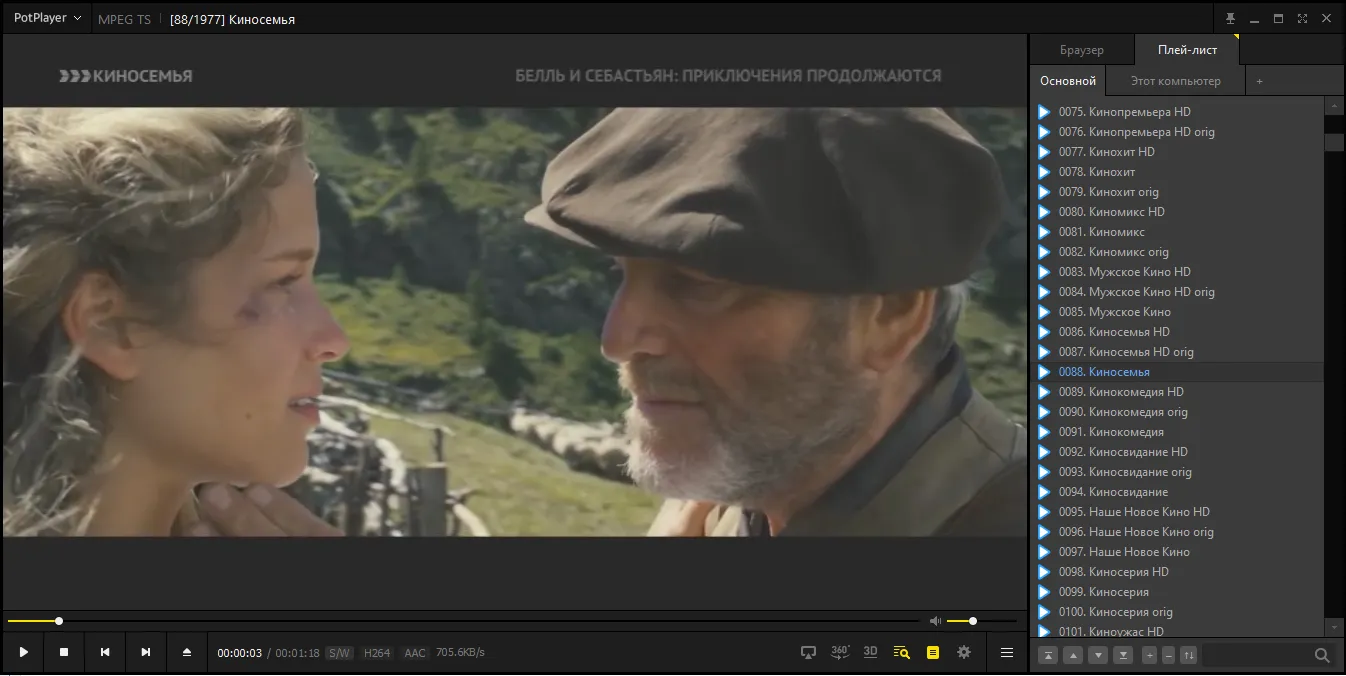Add a new playlist with plus tab
Screen dimensions: 1346x676
1259,81
